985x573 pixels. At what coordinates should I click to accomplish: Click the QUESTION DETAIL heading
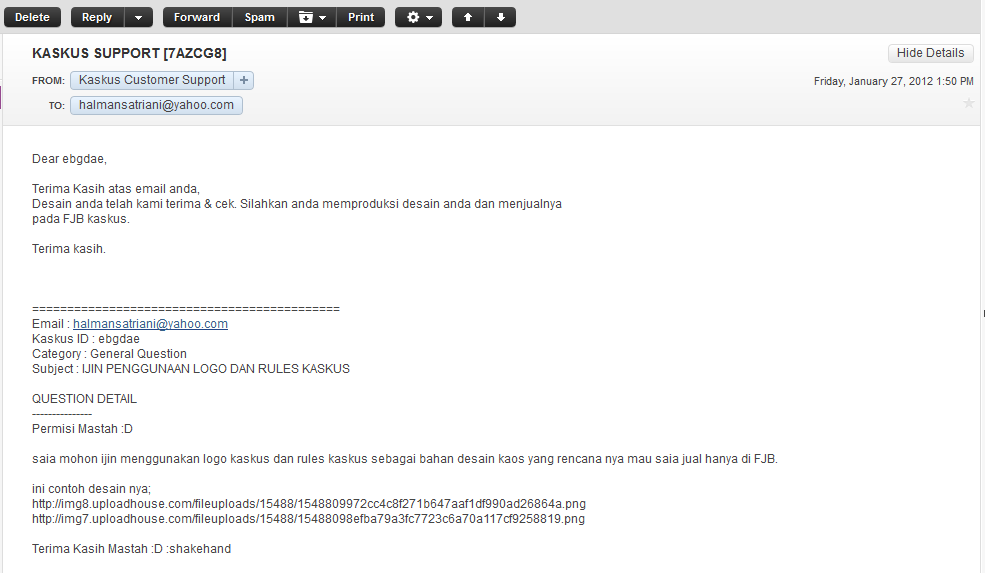(x=84, y=399)
